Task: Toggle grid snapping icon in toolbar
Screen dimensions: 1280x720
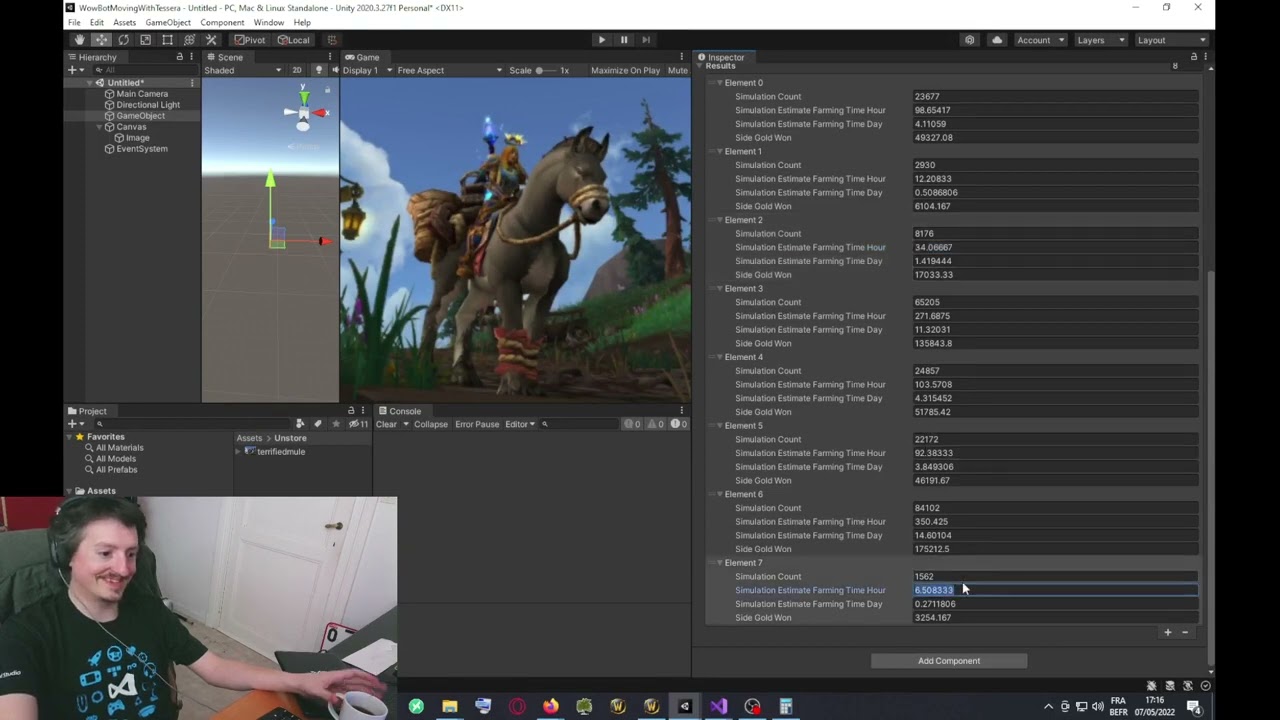Action: tap(332, 40)
